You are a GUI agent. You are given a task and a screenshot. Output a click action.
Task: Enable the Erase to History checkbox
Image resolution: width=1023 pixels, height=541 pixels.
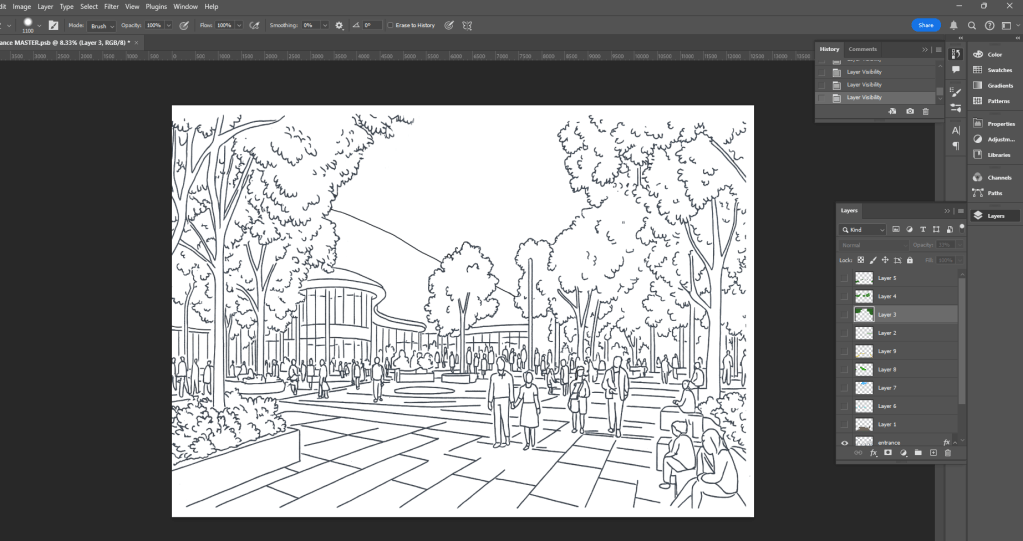click(390, 25)
